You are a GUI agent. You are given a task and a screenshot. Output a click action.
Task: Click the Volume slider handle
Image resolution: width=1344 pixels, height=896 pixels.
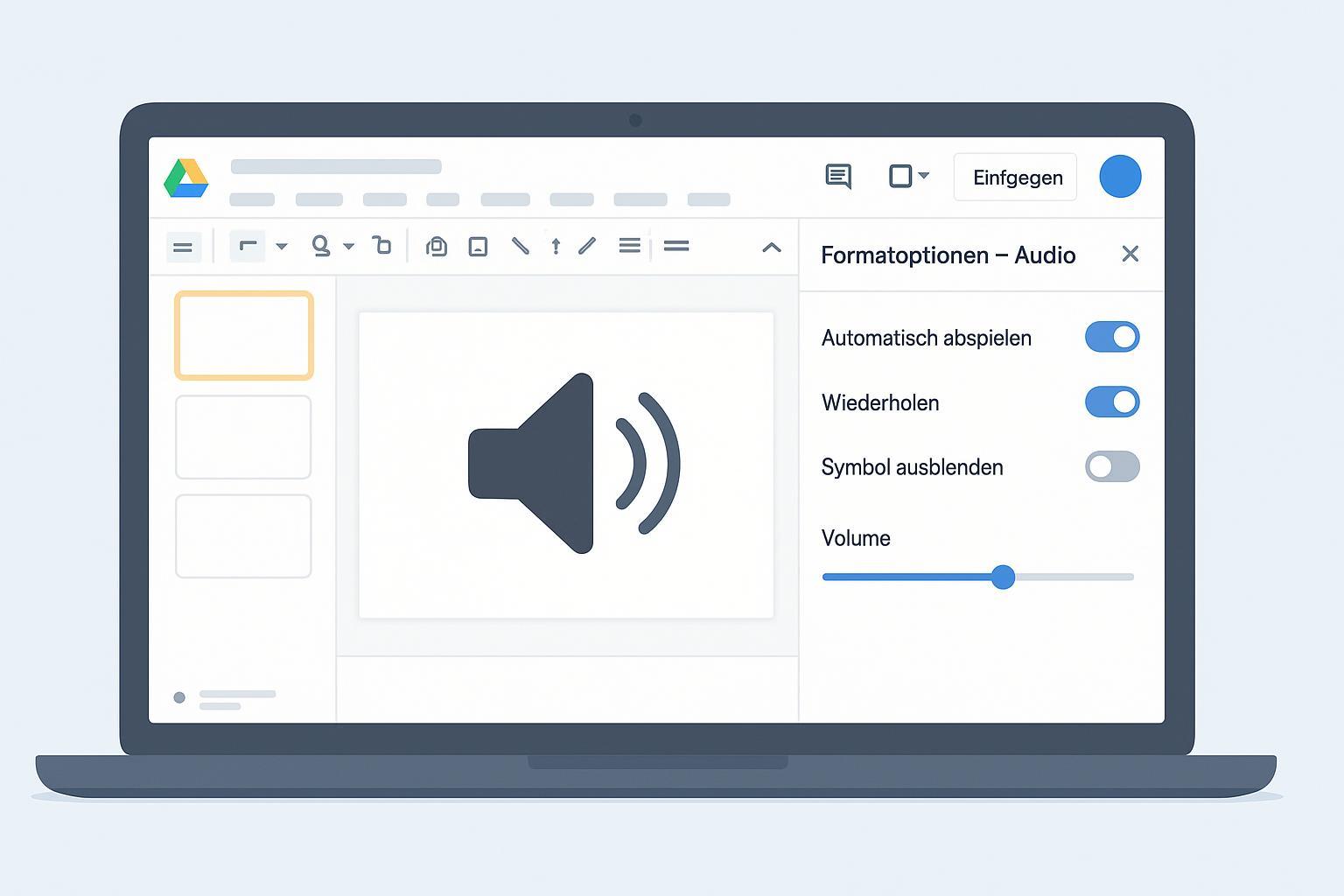(x=1003, y=577)
